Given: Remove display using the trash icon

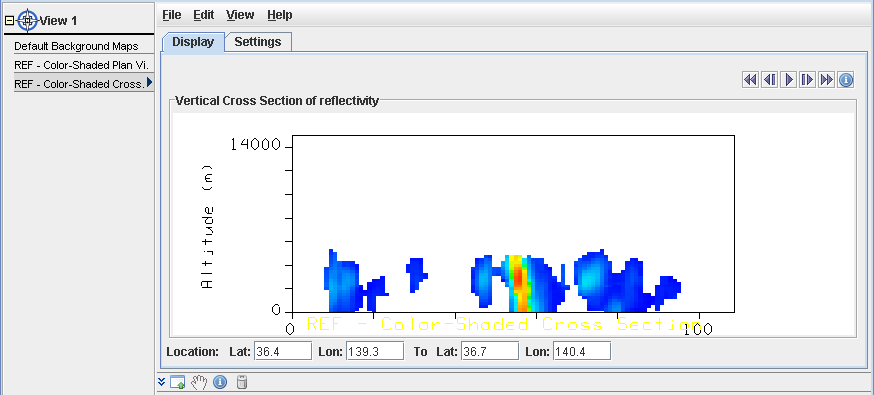Looking at the screenshot, I should (242, 382).
